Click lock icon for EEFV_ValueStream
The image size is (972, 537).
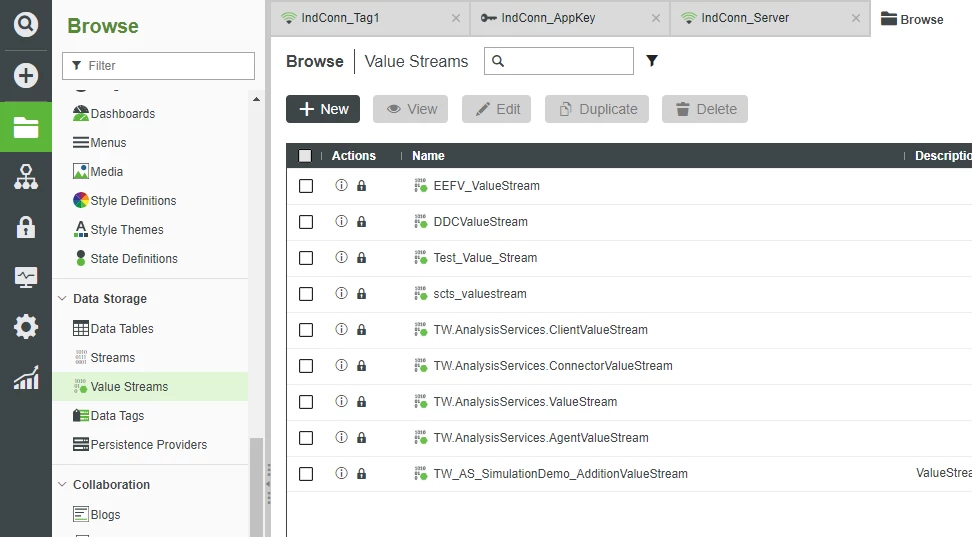click(x=361, y=185)
